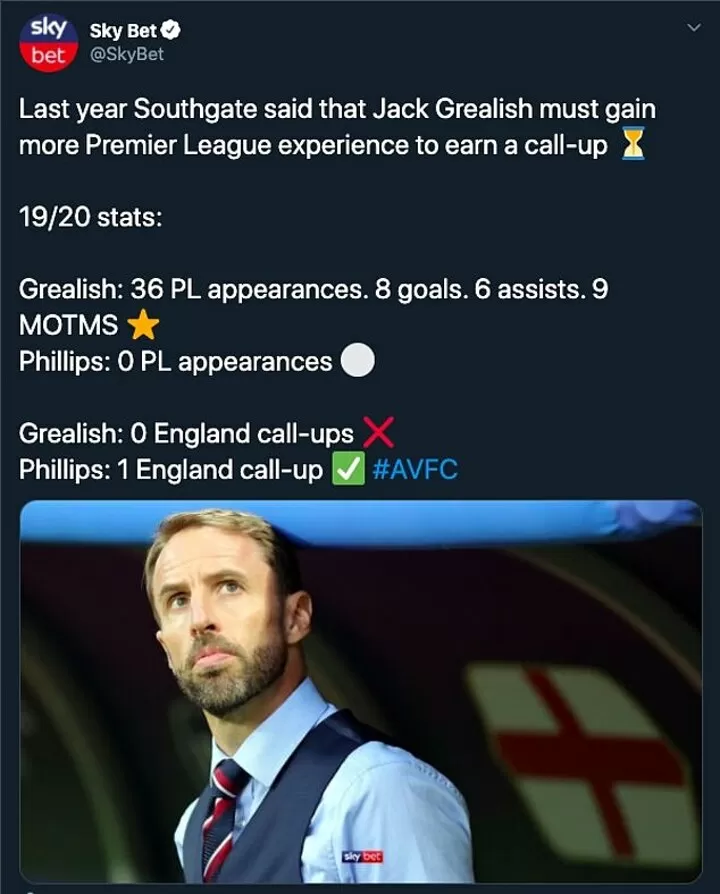Open the tweet options chevron menu

[x=695, y=29]
